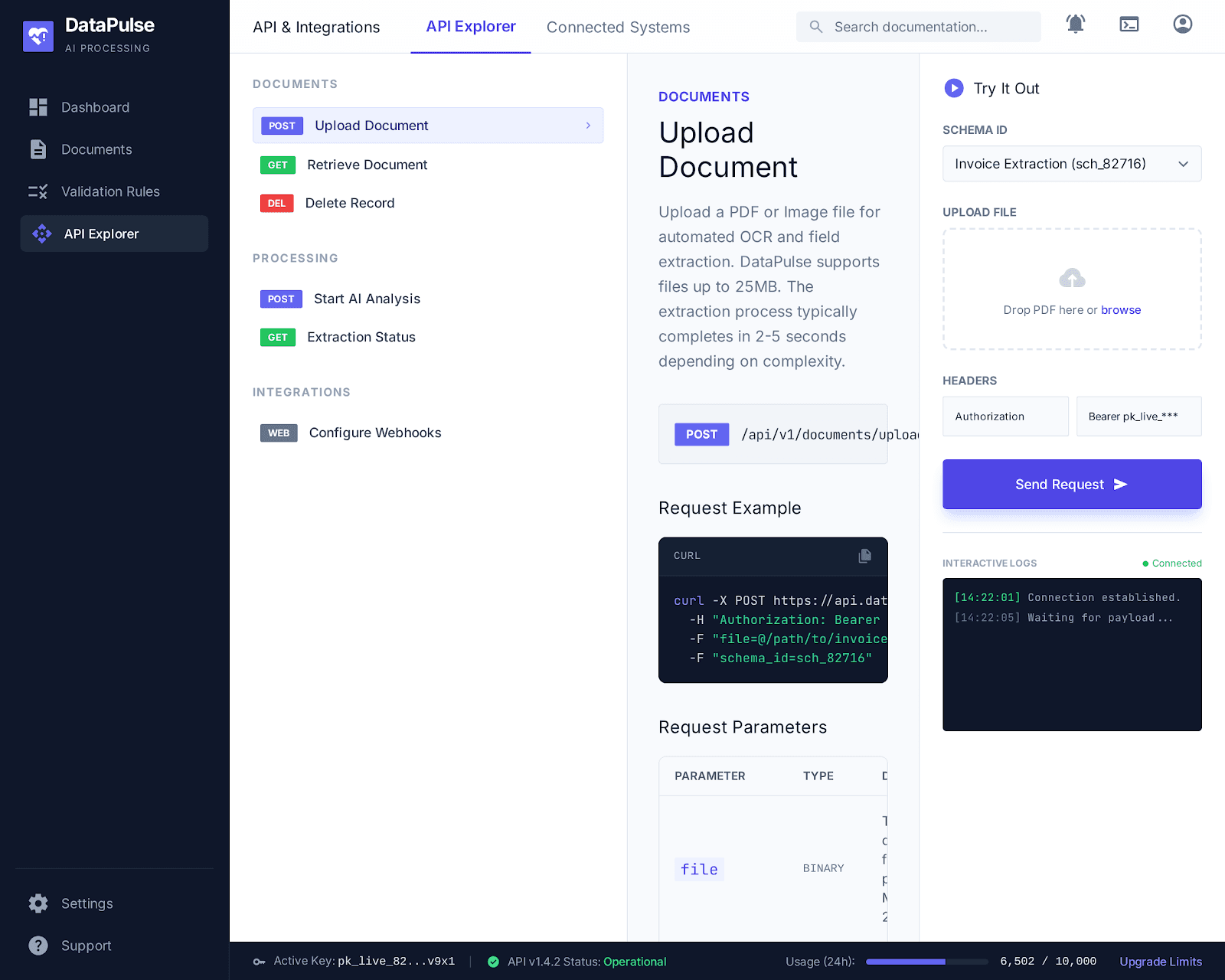
Task: Click the Upgrade Limits link
Action: pyautogui.click(x=1161, y=962)
